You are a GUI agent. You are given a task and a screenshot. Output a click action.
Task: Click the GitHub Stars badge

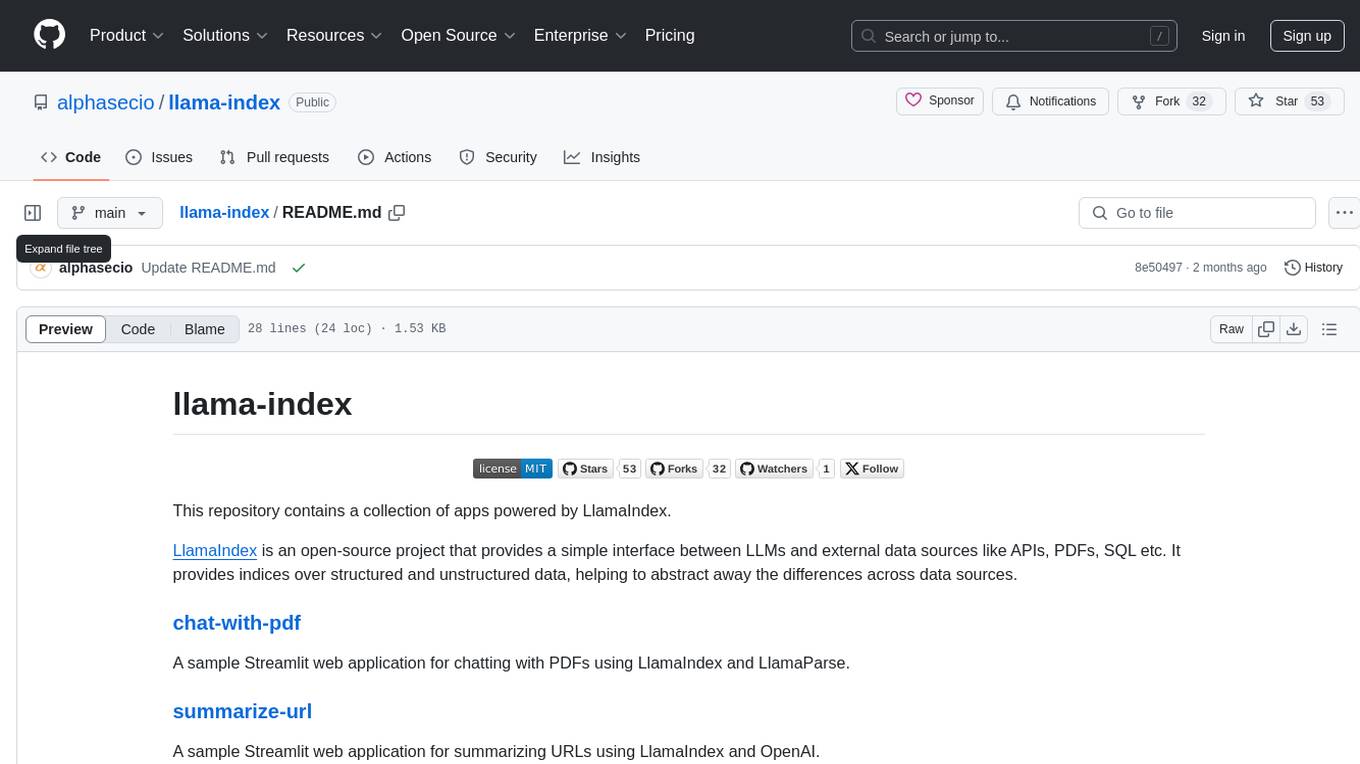point(586,468)
